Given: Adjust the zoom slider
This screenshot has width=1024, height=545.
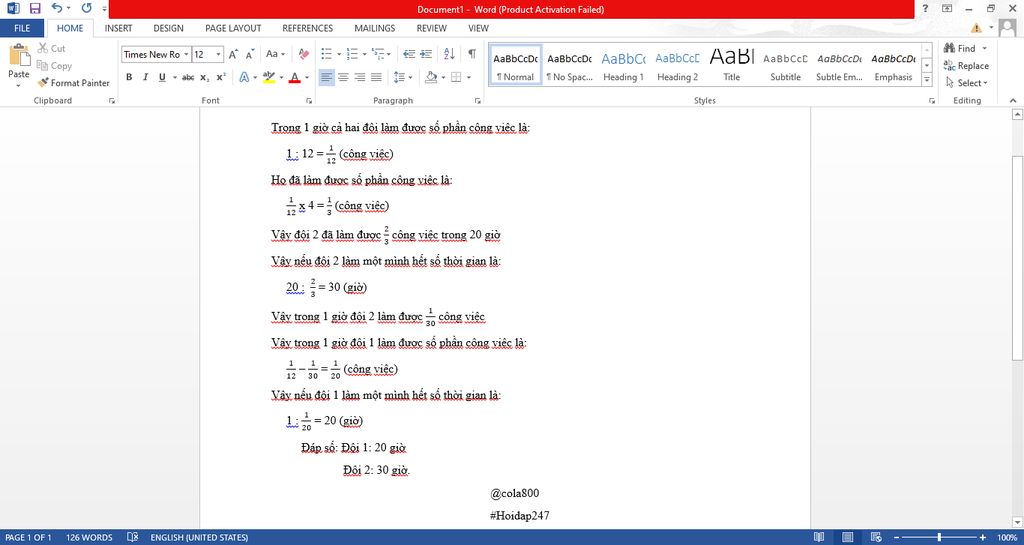Looking at the screenshot, I should pyautogui.click(x=940, y=537).
